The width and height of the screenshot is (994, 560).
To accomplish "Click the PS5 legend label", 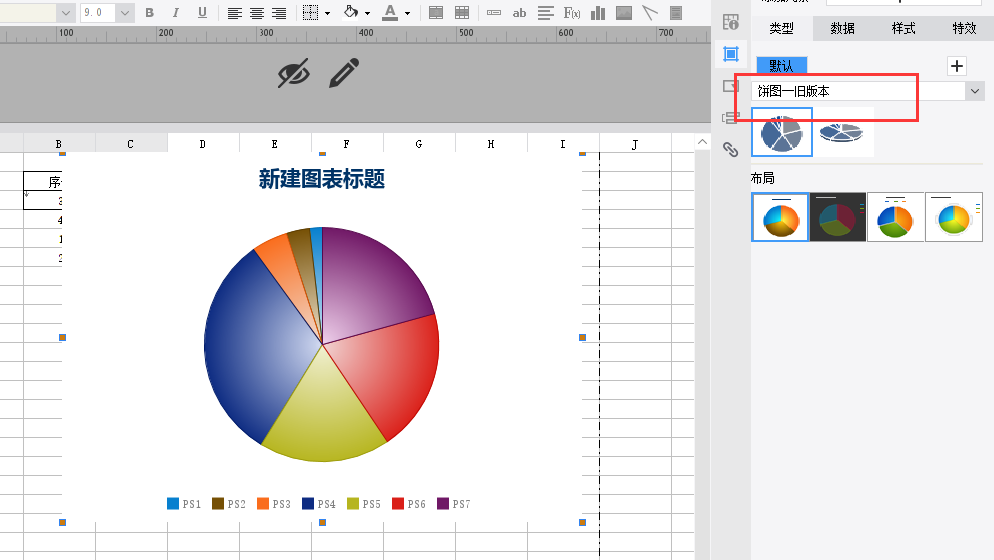I will click(x=371, y=504).
